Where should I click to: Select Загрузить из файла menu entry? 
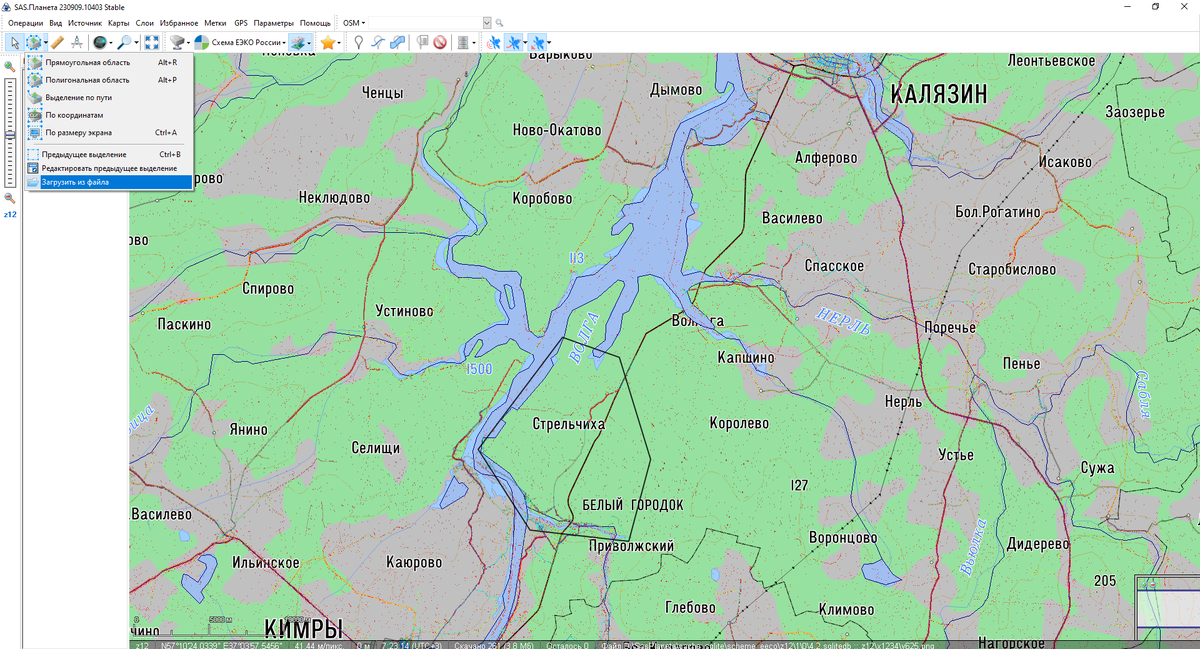[x=75, y=182]
